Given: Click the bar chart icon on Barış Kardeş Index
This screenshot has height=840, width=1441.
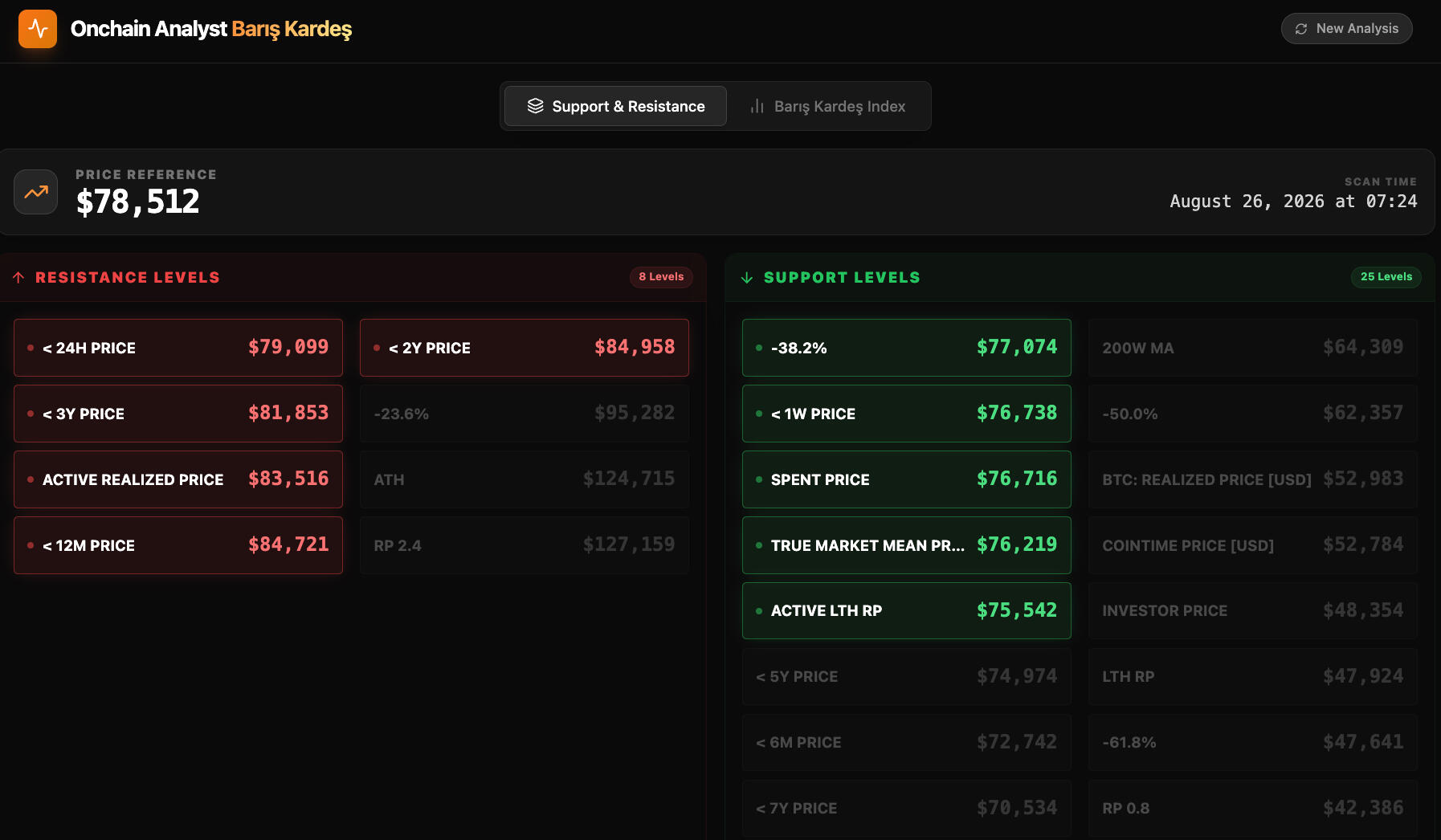Looking at the screenshot, I should (x=757, y=106).
